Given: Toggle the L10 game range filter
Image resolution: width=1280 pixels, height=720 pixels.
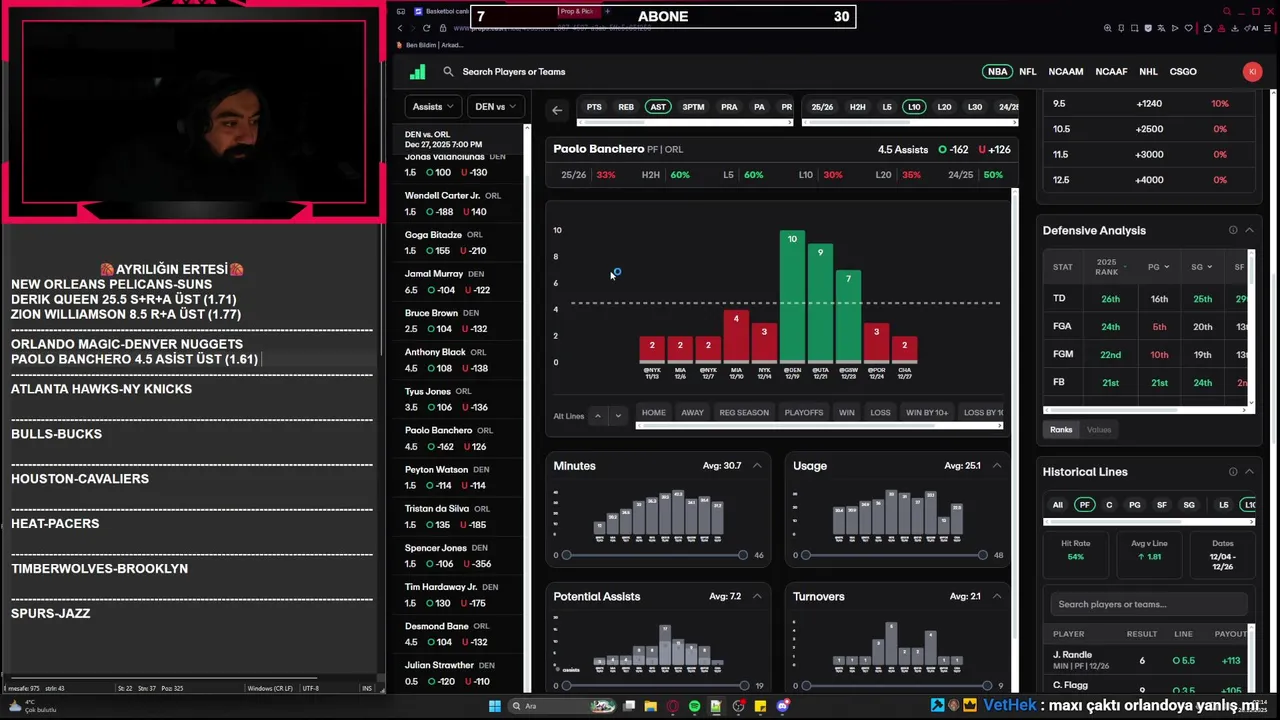Looking at the screenshot, I should (914, 107).
